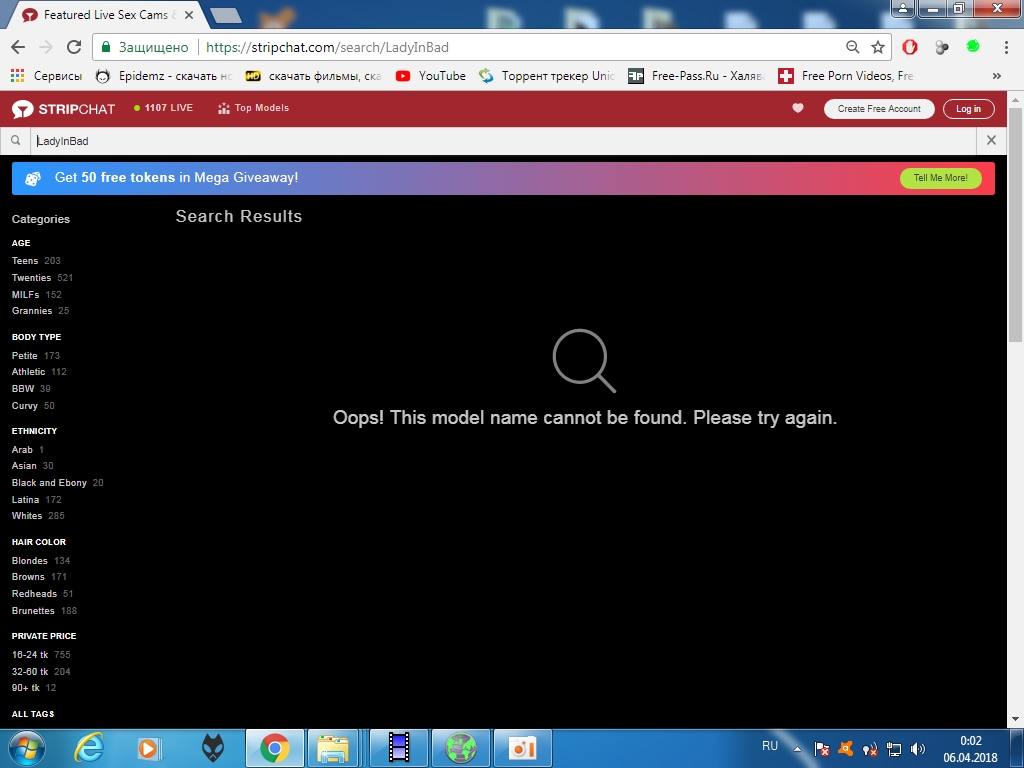Viewport: 1024px width, 768px height.
Task: Open the Free-Pass.Ru bookmark
Action: click(696, 76)
